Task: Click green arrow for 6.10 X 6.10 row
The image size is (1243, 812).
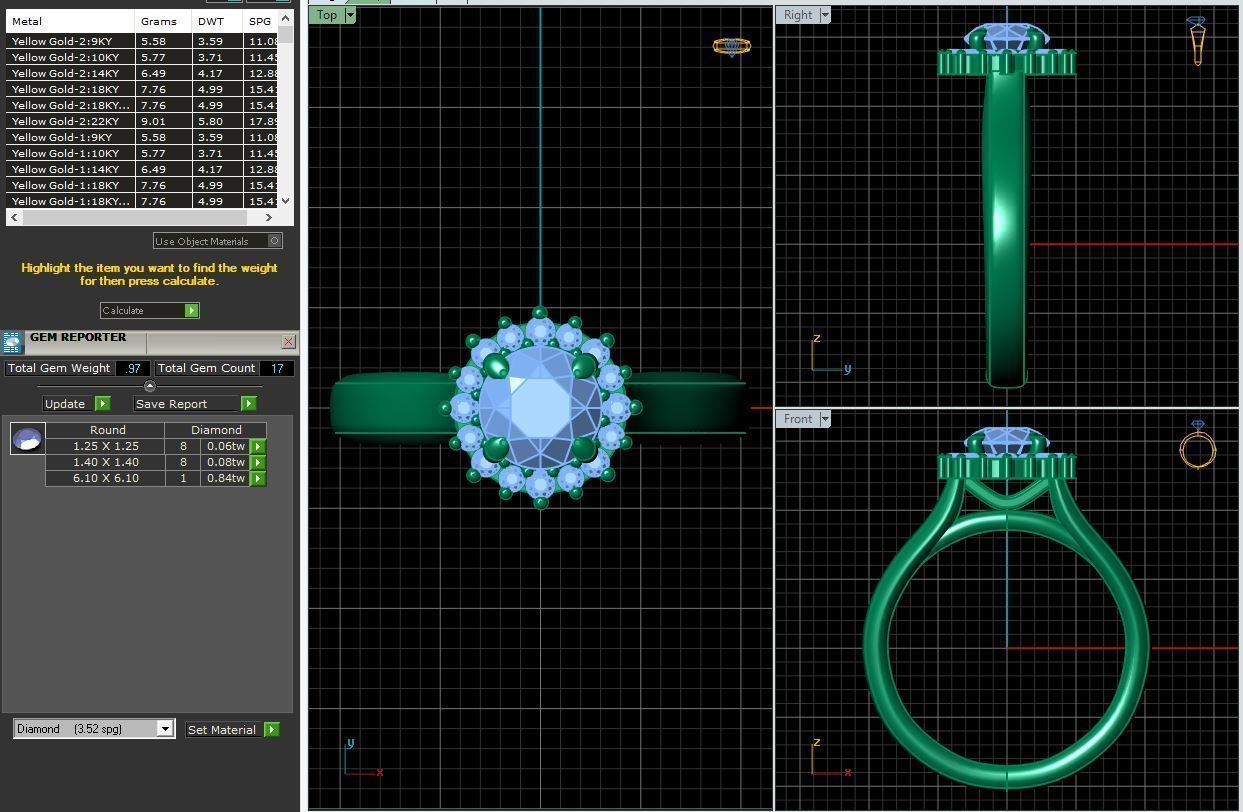Action: point(258,478)
